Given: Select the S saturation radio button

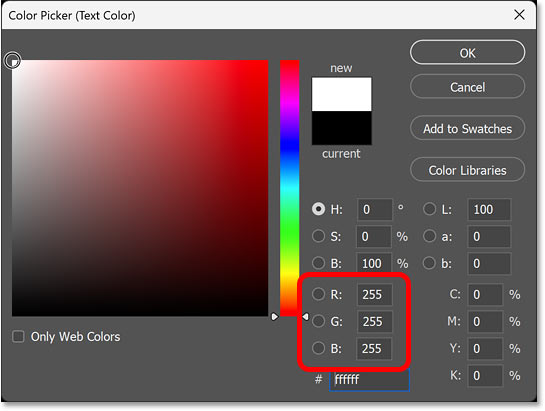Looking at the screenshot, I should click(318, 236).
